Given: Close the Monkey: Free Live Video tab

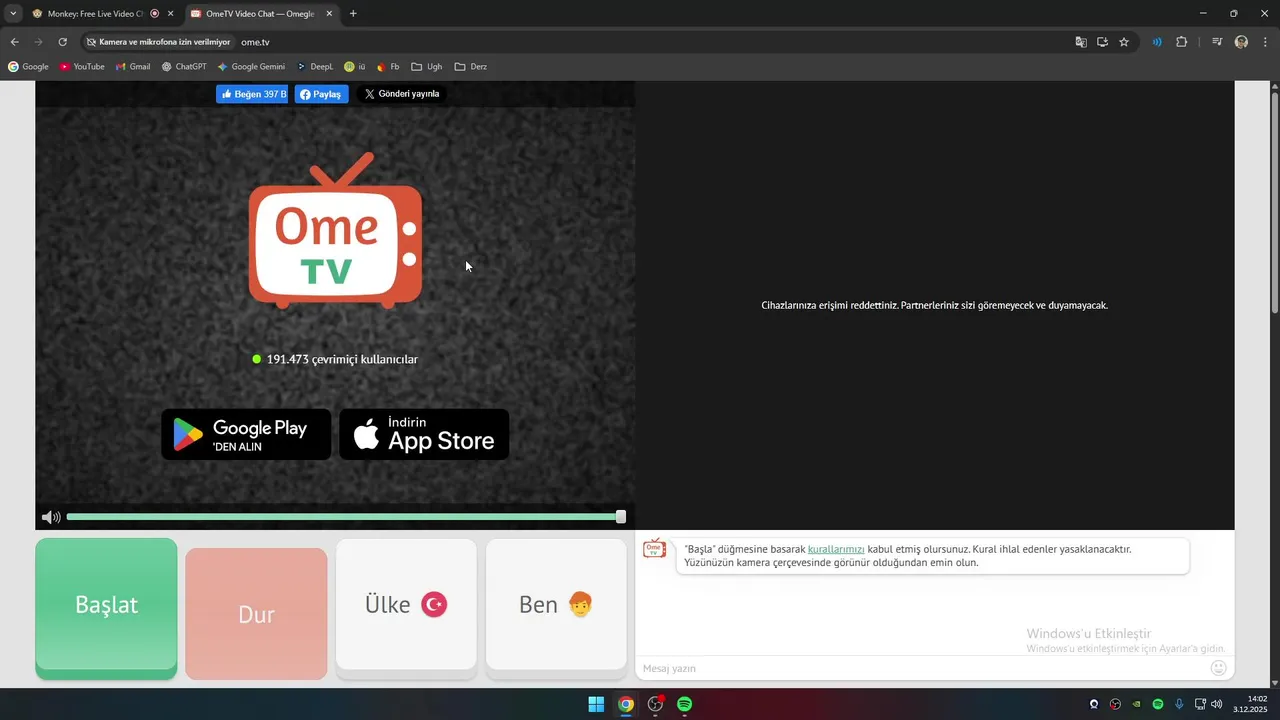Looking at the screenshot, I should point(171,14).
